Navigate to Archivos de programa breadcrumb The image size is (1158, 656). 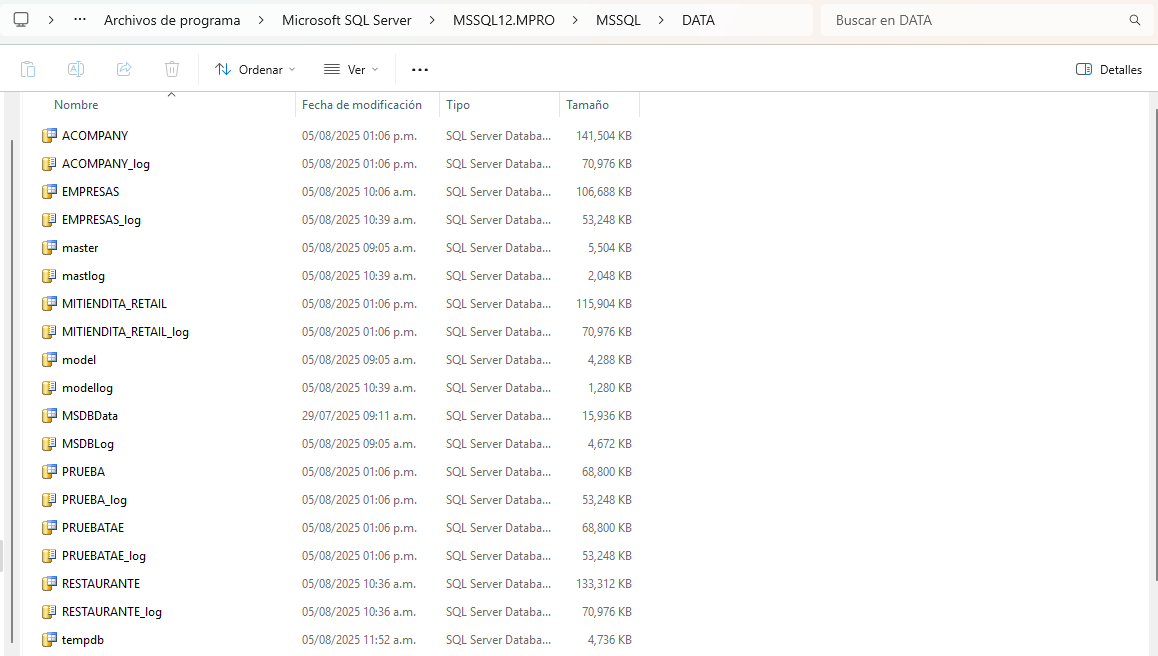(x=172, y=20)
